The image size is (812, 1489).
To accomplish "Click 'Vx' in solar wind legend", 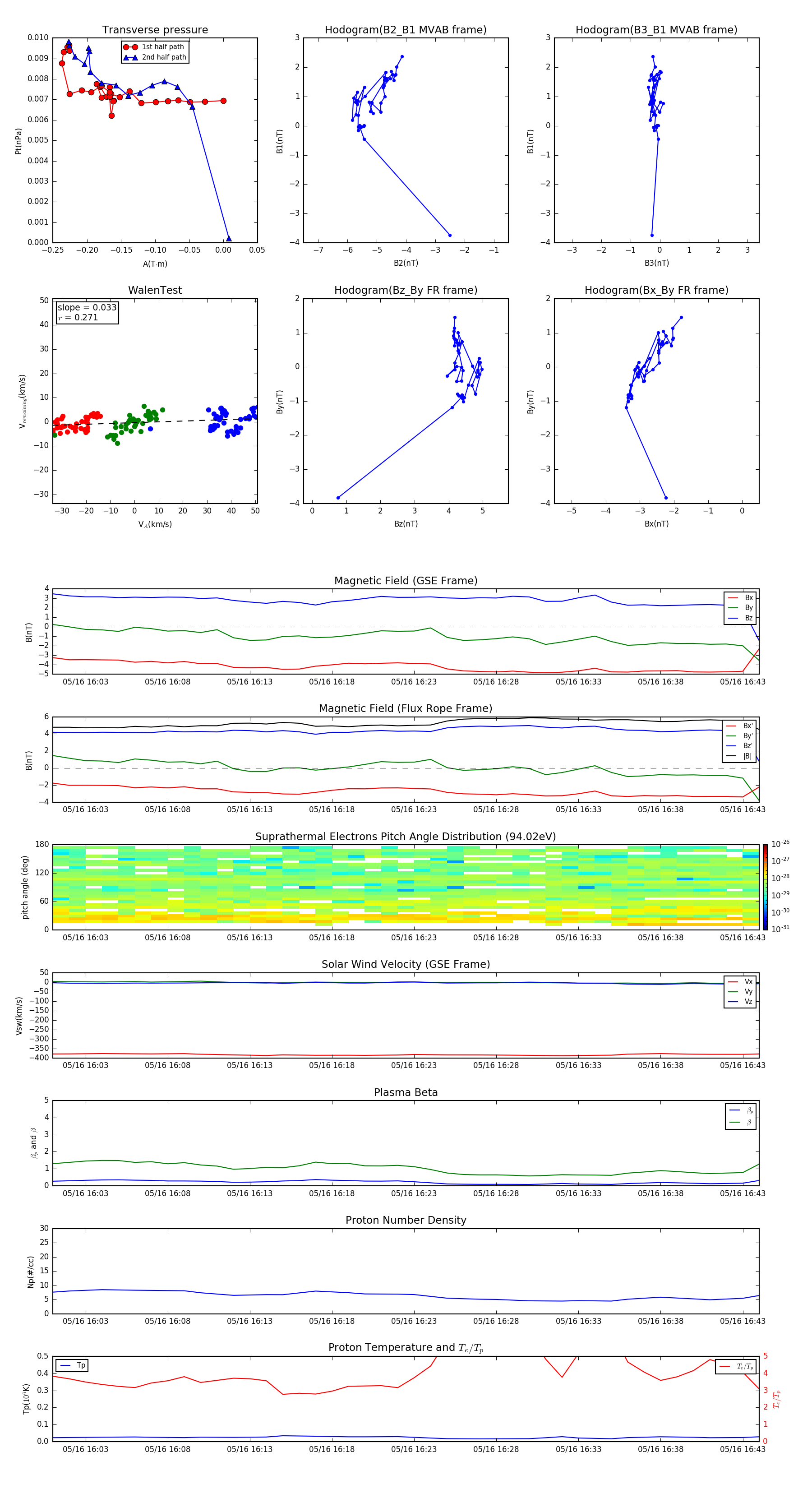I will point(741,982).
